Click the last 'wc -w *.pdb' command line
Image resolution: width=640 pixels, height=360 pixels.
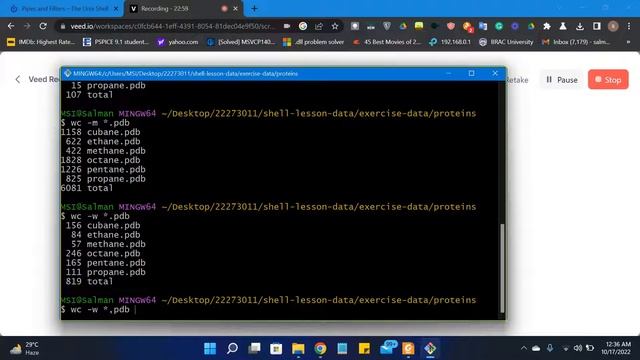click(96, 310)
